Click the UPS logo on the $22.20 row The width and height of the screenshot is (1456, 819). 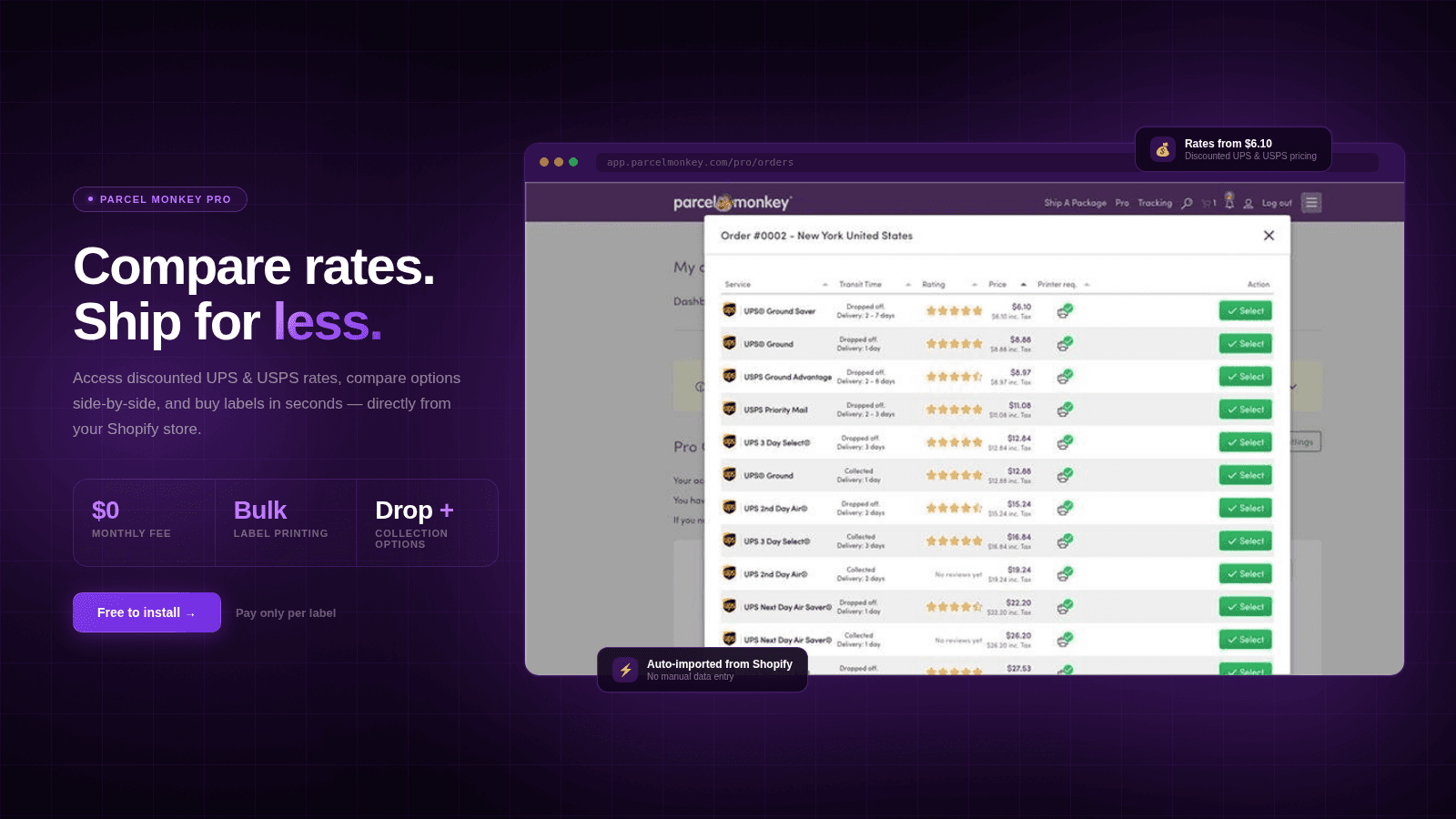coord(729,606)
